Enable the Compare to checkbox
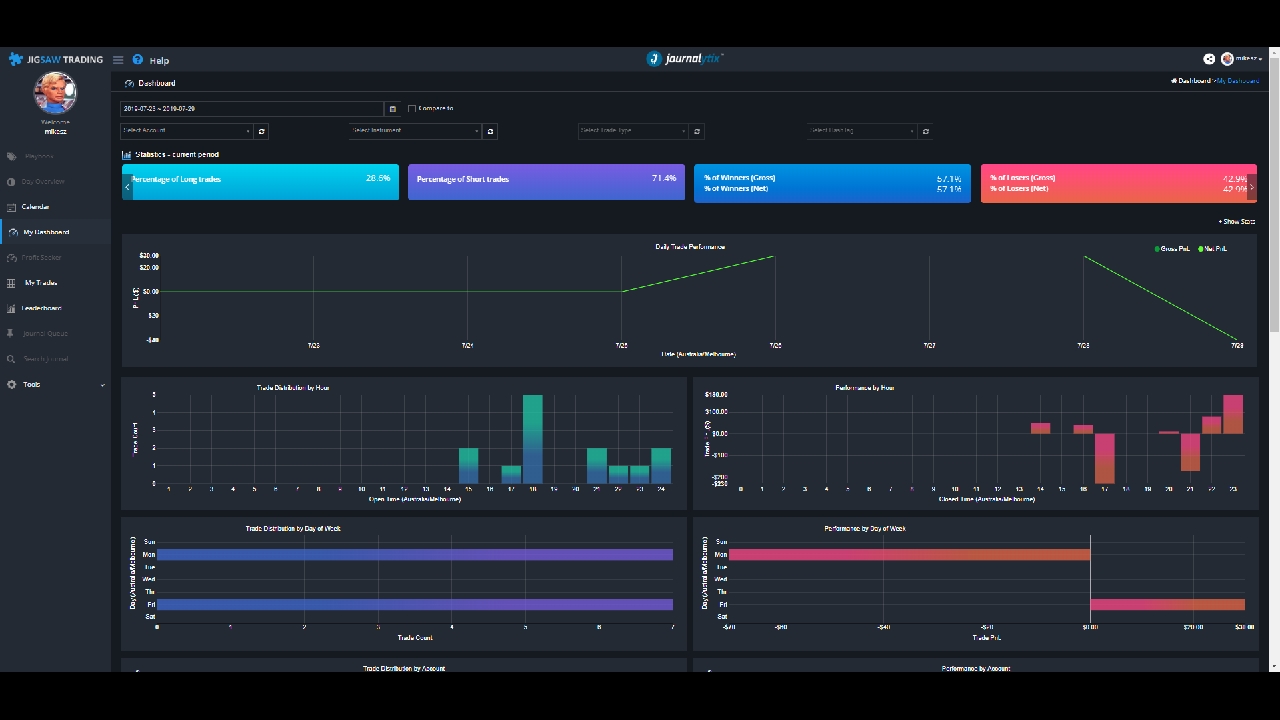The width and height of the screenshot is (1280, 720). (x=412, y=108)
